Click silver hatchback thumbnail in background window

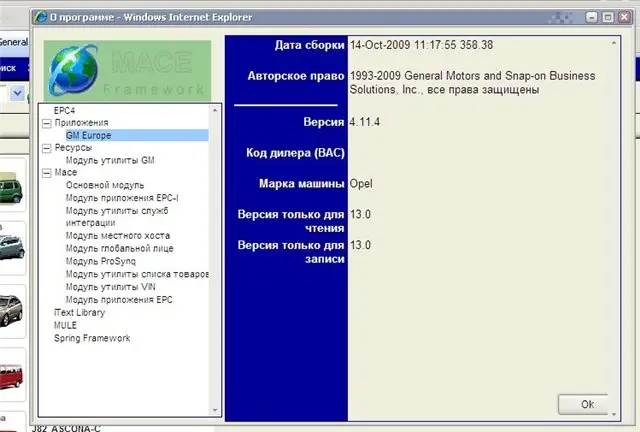[12, 247]
